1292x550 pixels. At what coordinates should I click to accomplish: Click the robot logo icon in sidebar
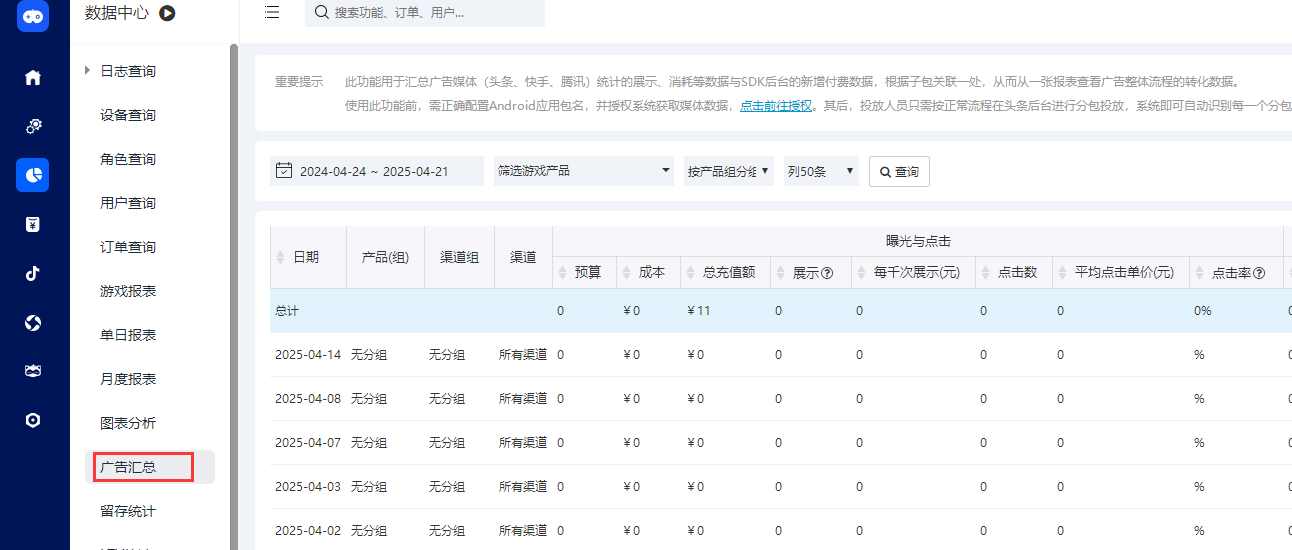click(x=33, y=16)
